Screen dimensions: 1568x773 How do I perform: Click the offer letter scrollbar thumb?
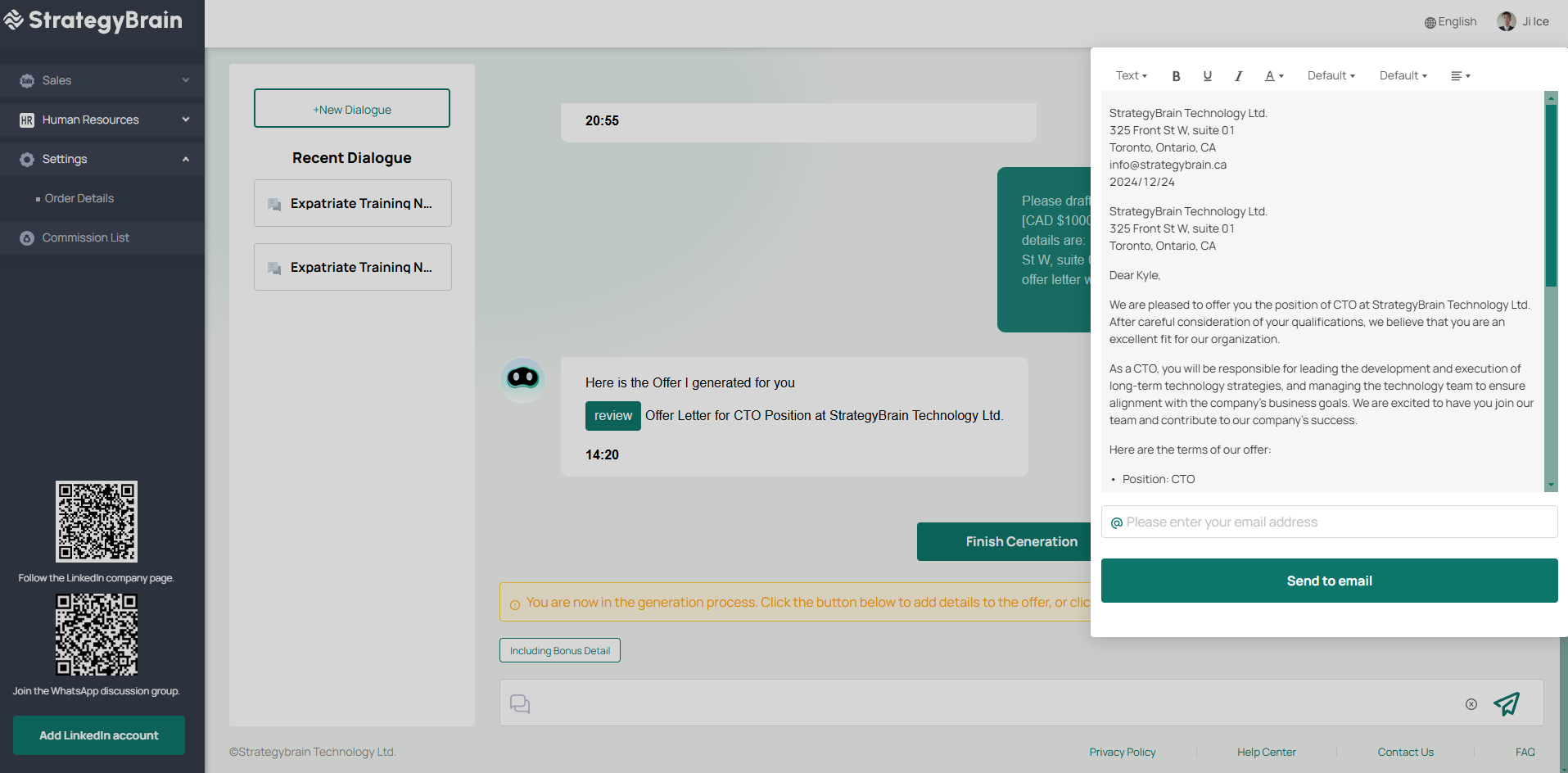[x=1551, y=195]
